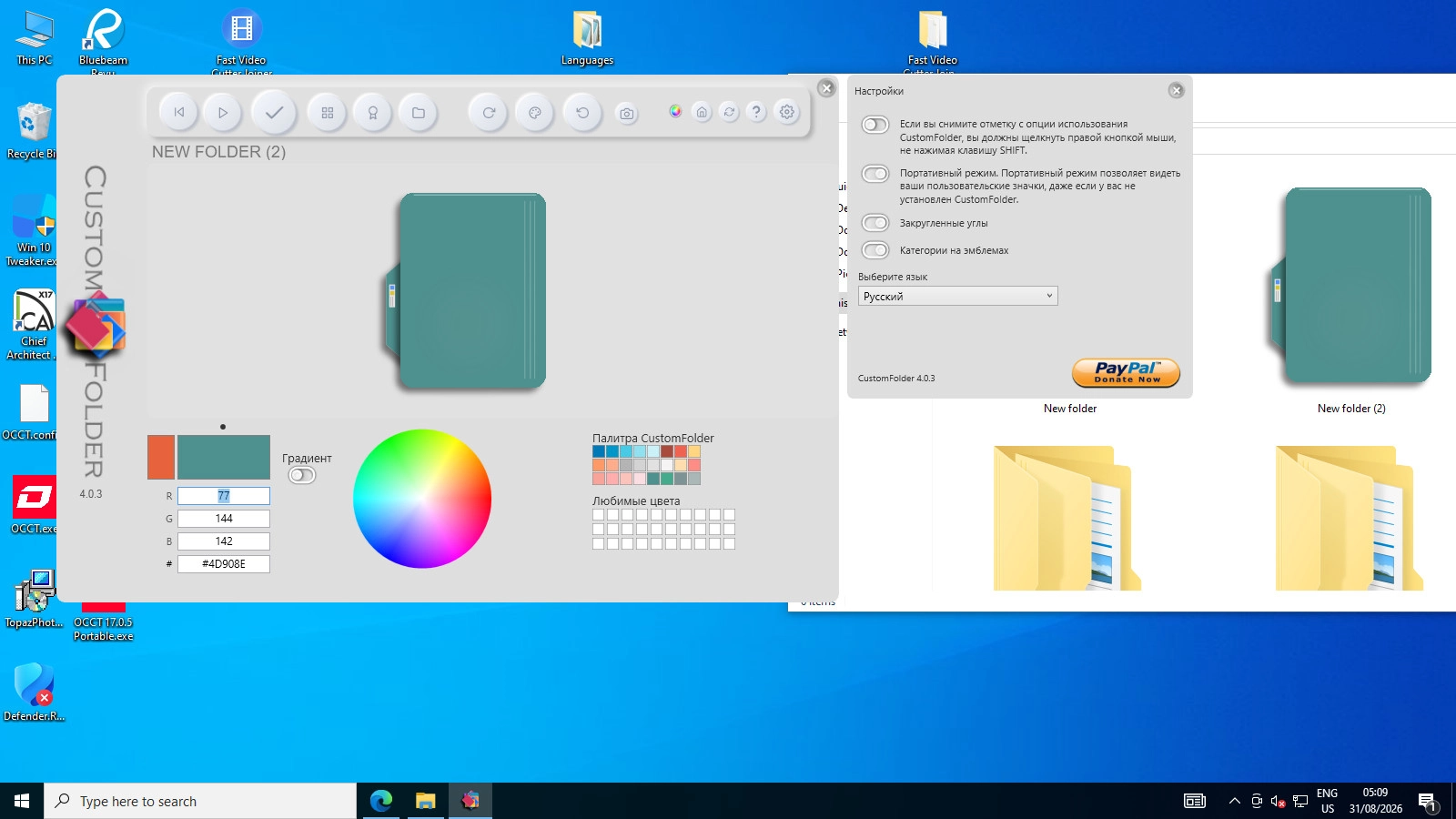1456x819 pixels.
Task: Open settings with the gear icon
Action: [787, 111]
